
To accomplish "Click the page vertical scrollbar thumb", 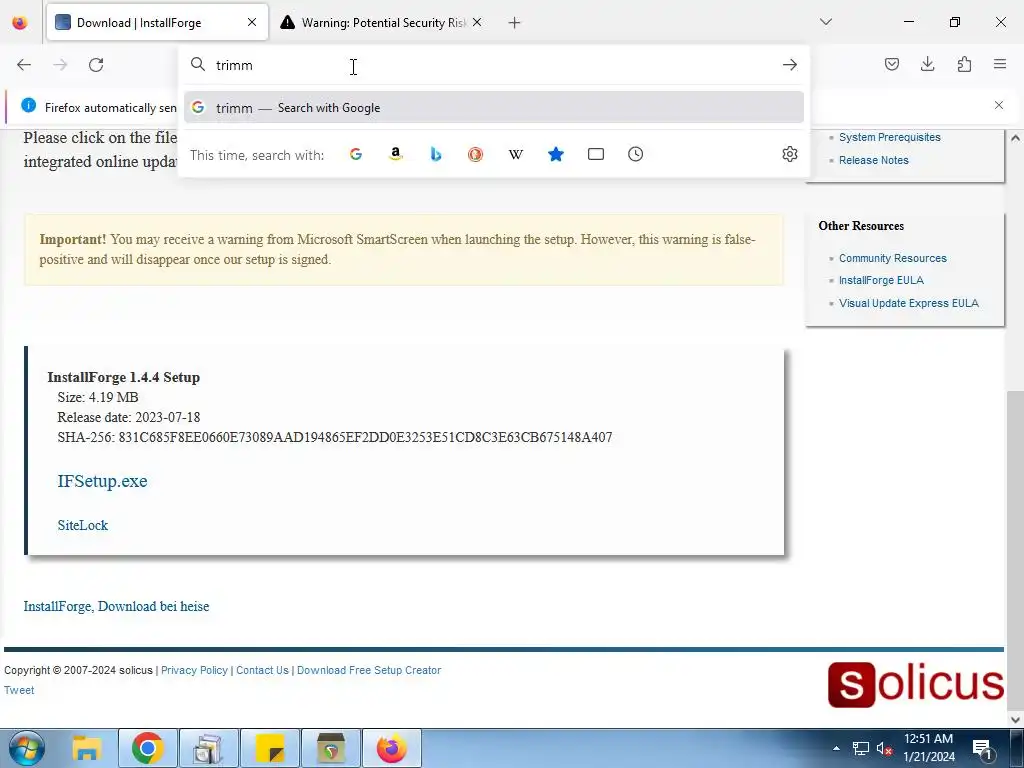I will [1015, 549].
